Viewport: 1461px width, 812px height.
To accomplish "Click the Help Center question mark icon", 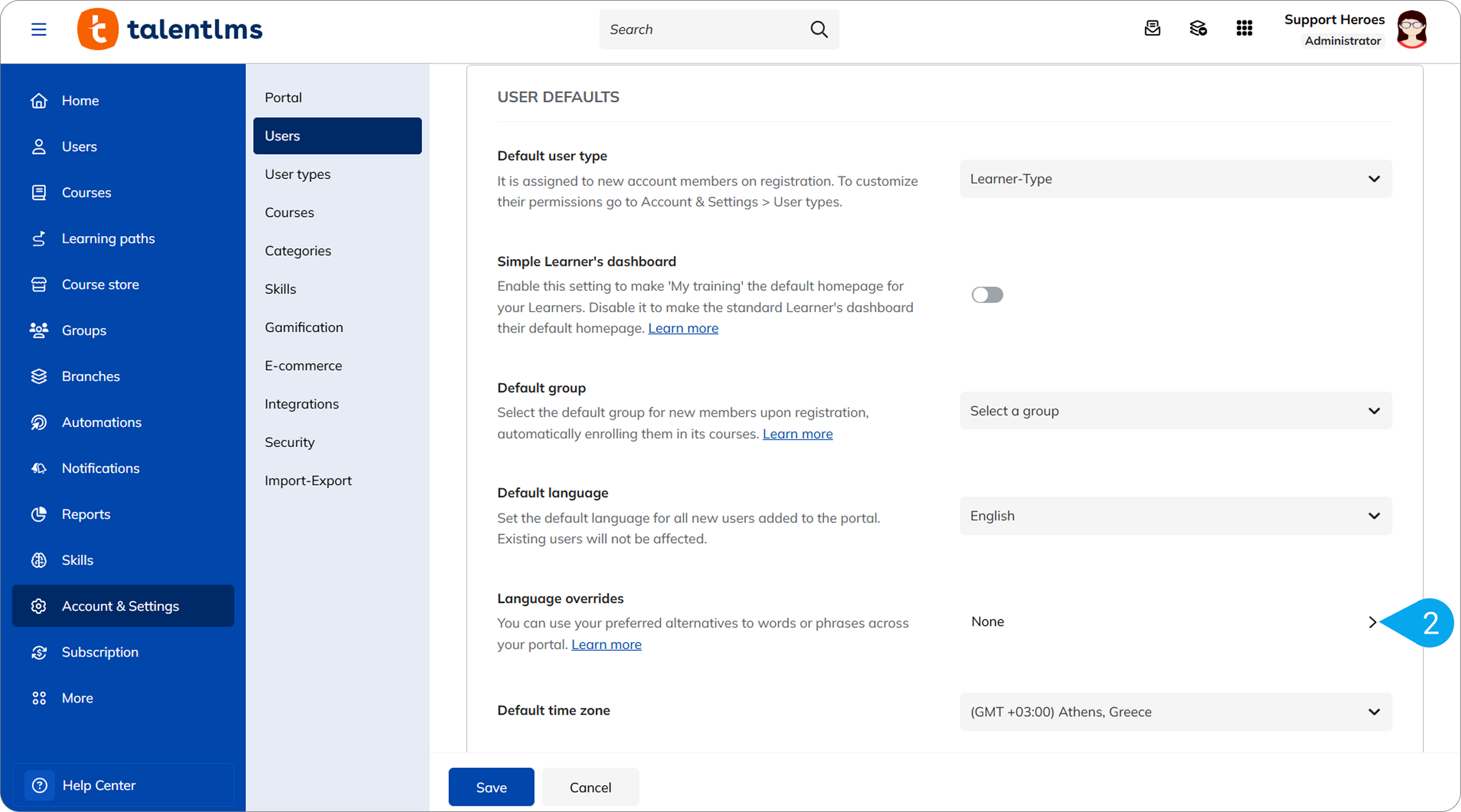I will [40, 785].
